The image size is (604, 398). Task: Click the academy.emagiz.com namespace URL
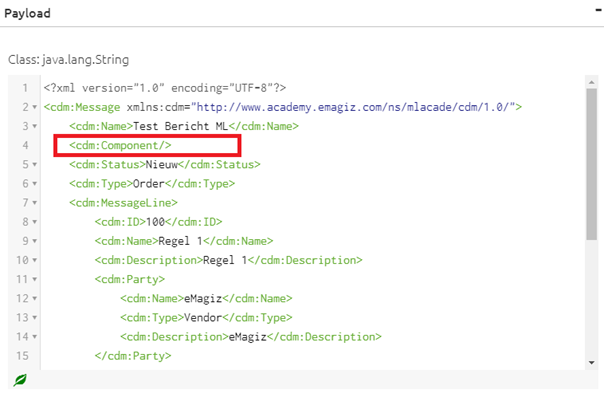[354, 107]
